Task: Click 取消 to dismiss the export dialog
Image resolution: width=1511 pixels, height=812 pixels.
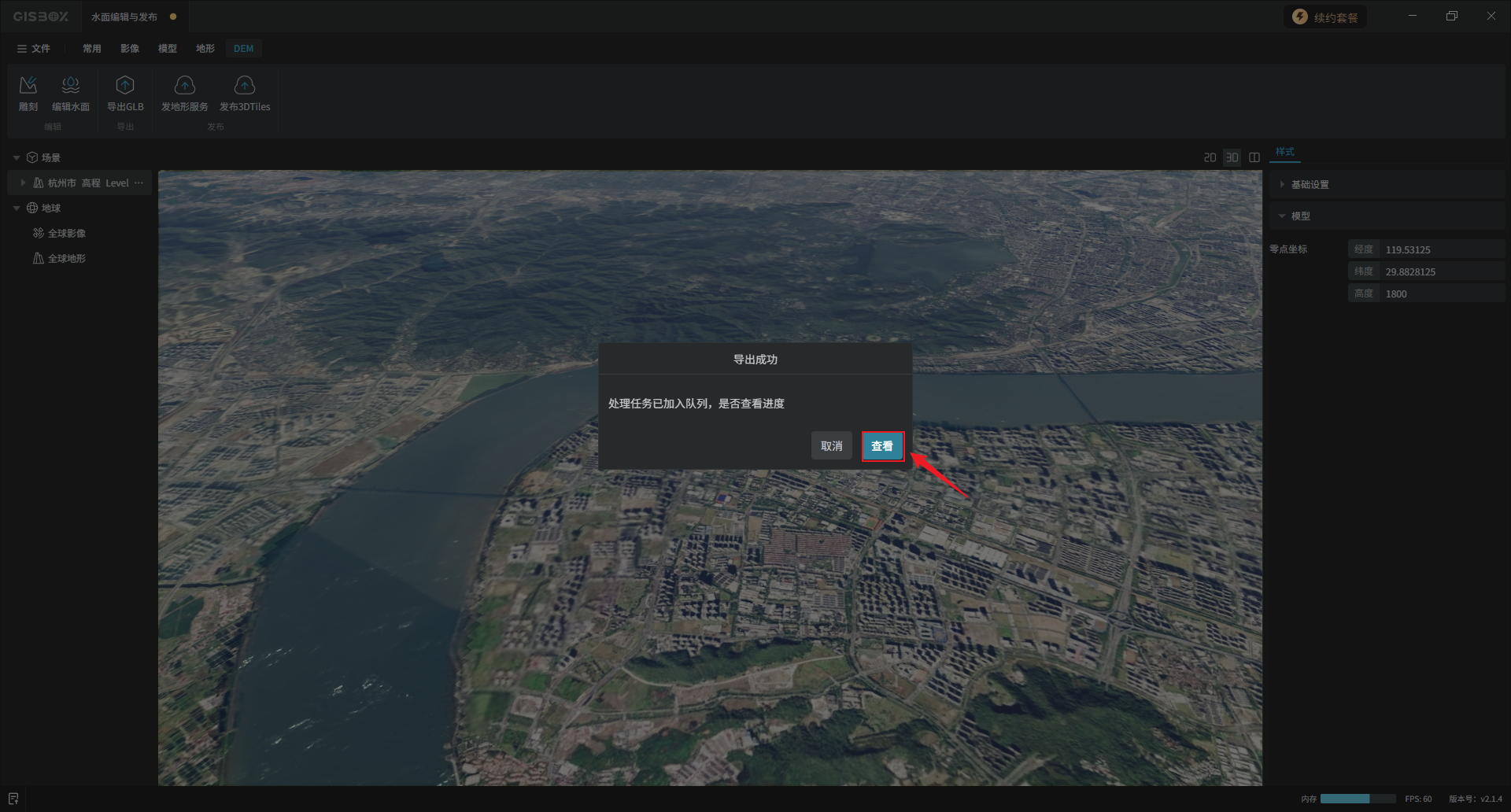Action: [x=831, y=446]
